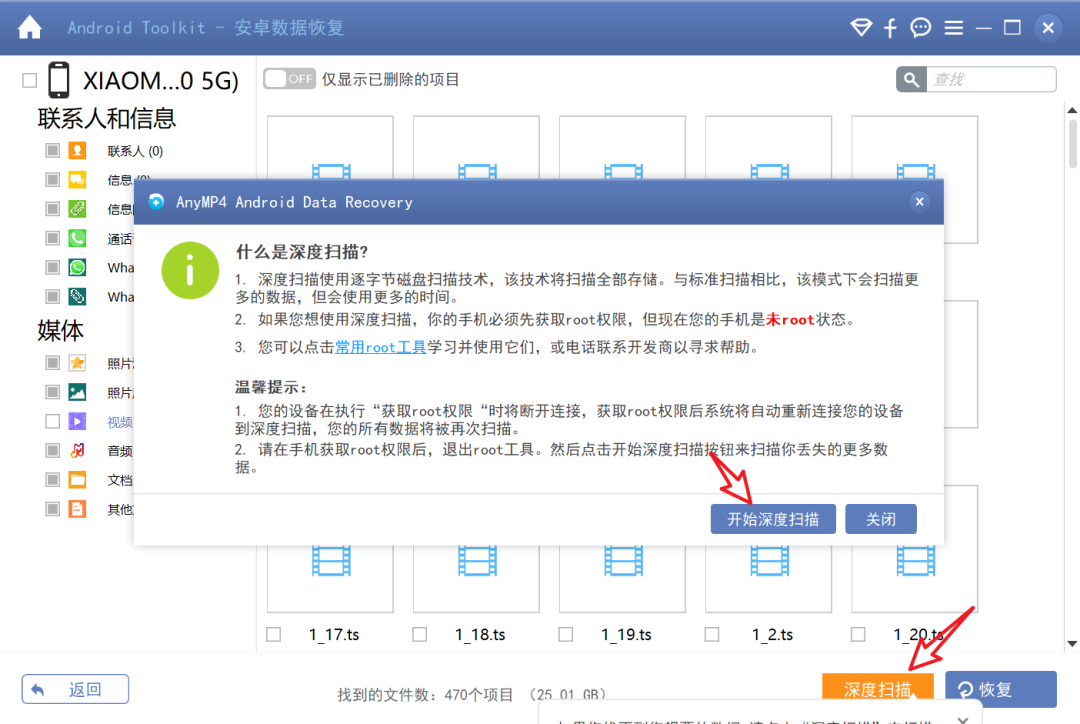Screen dimensions: 1080x724
Task: Click the WhatsApp attachments icon
Action: 77,296
